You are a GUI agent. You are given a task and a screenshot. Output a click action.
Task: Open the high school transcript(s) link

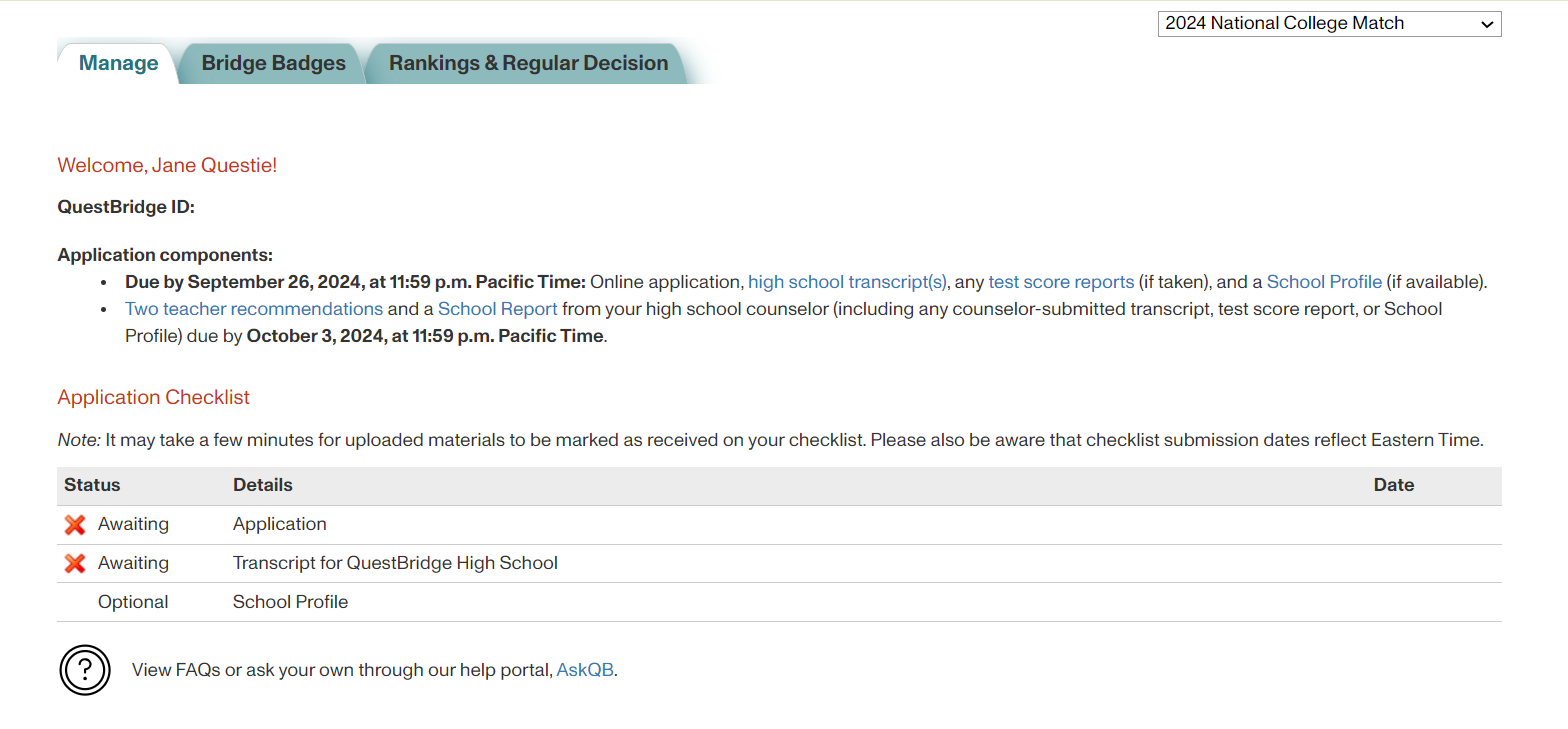point(847,282)
